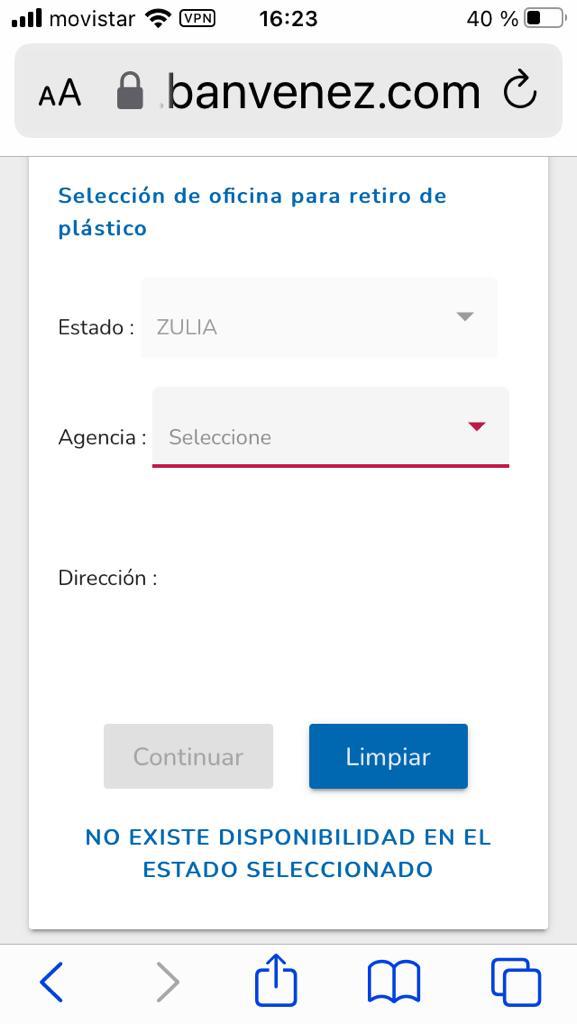Reload the page with refresh icon
Screen dimensions: 577x1024
click(x=520, y=91)
